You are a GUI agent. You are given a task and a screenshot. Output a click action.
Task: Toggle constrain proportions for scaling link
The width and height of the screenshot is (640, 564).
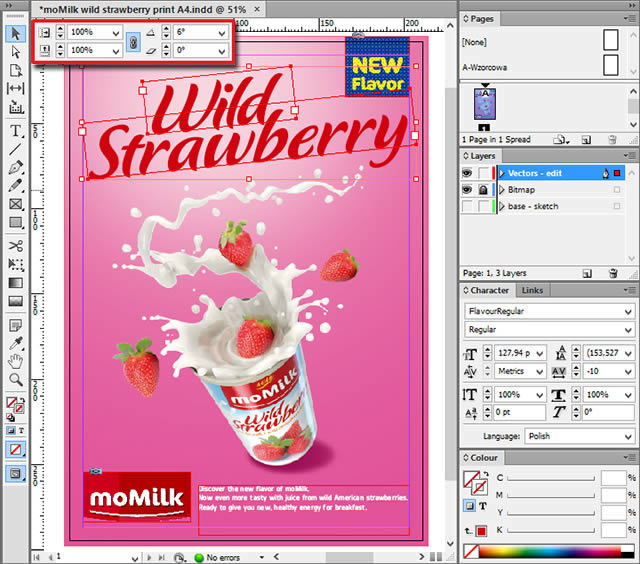coord(133,42)
